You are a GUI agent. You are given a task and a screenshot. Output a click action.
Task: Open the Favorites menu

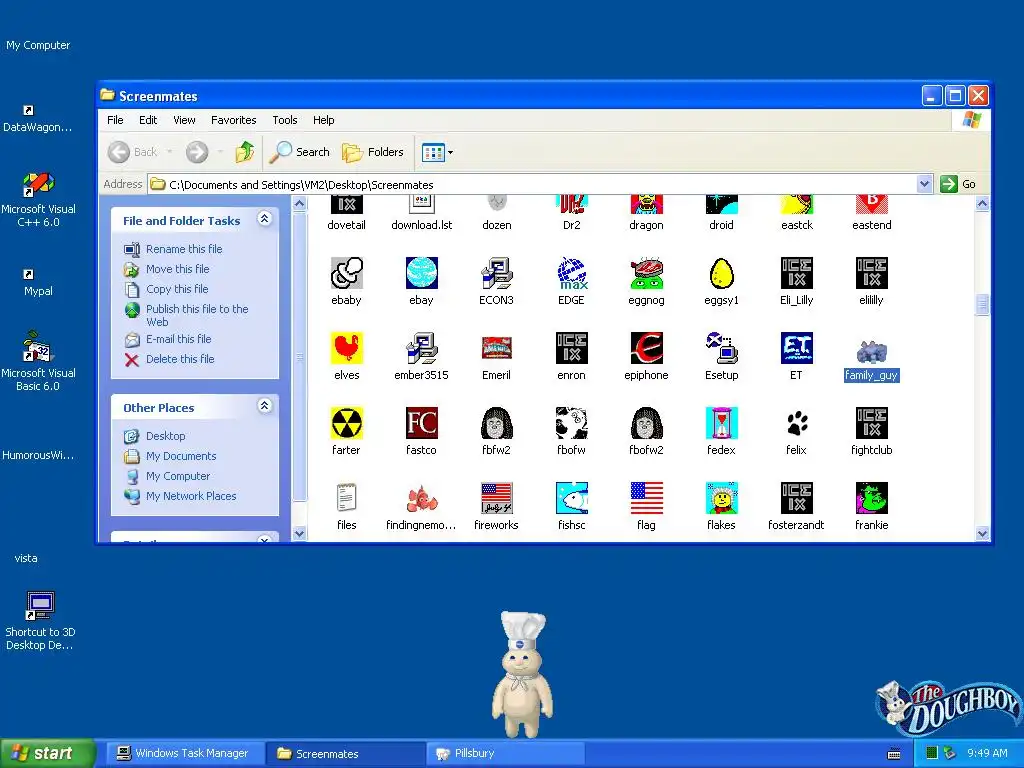pyautogui.click(x=233, y=120)
